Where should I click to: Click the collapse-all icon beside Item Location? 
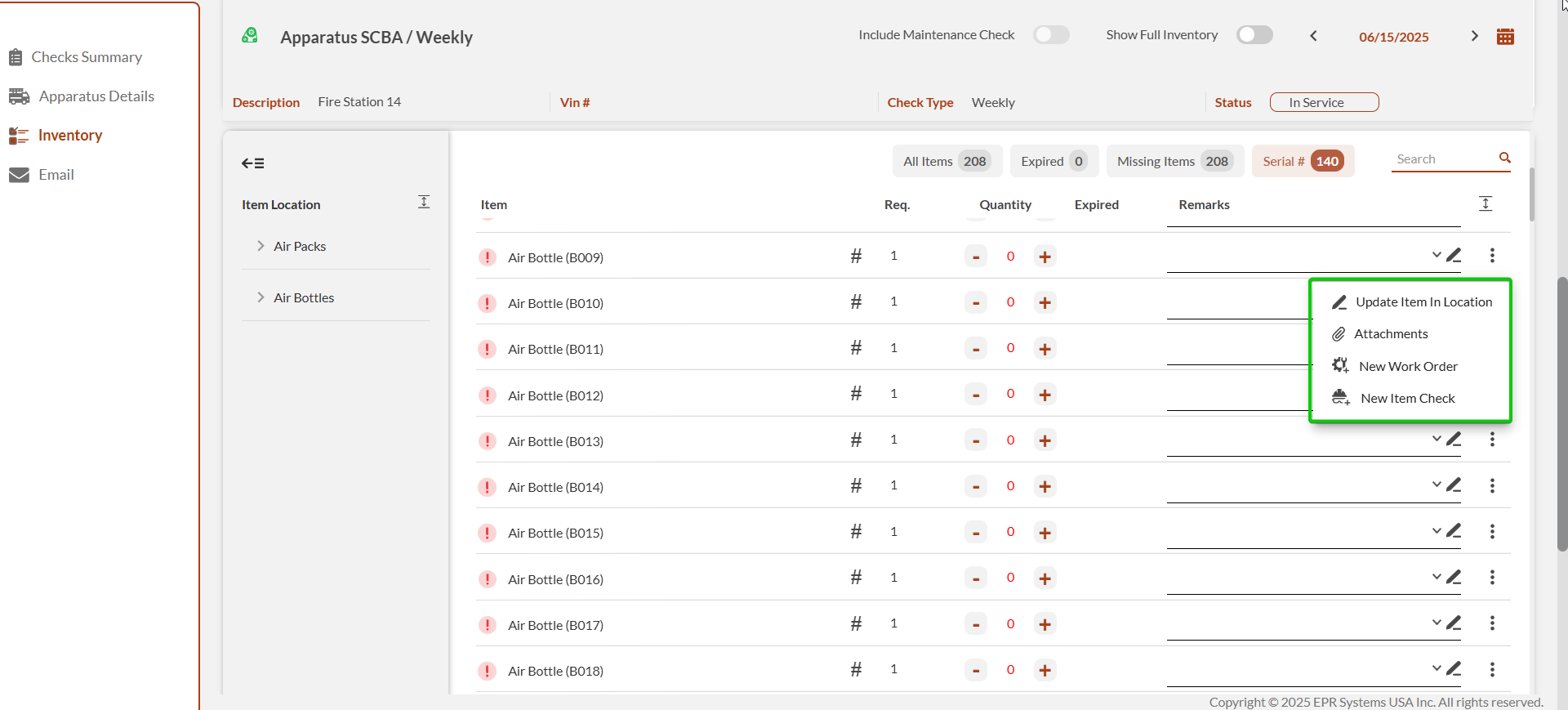point(424,202)
